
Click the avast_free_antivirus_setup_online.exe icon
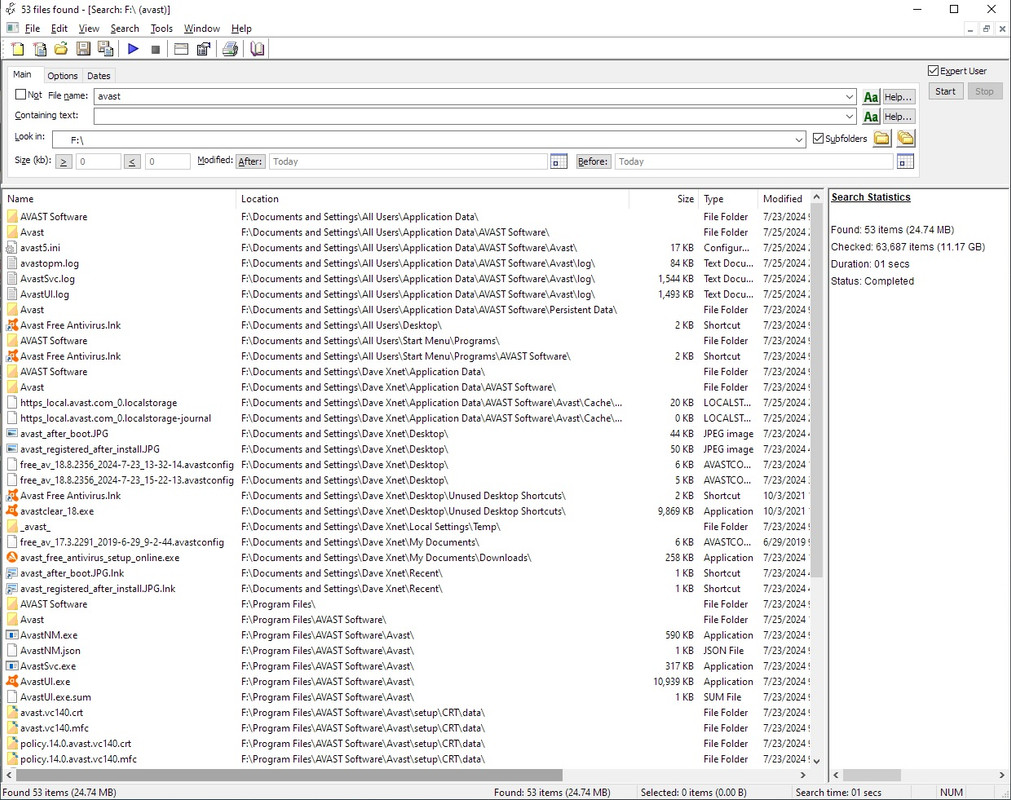pos(12,558)
